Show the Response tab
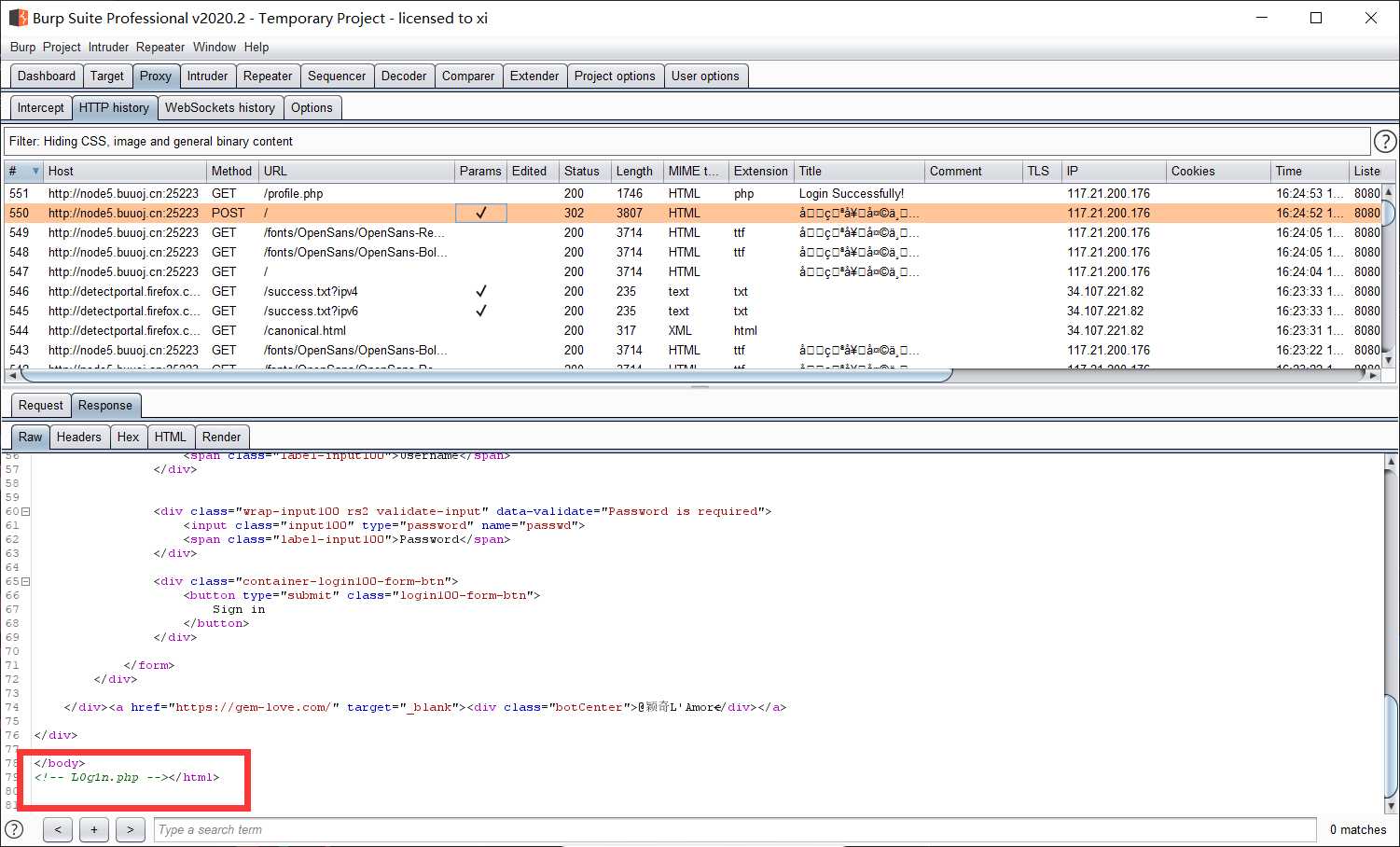Viewport: 1400px width, 847px height. (105, 405)
